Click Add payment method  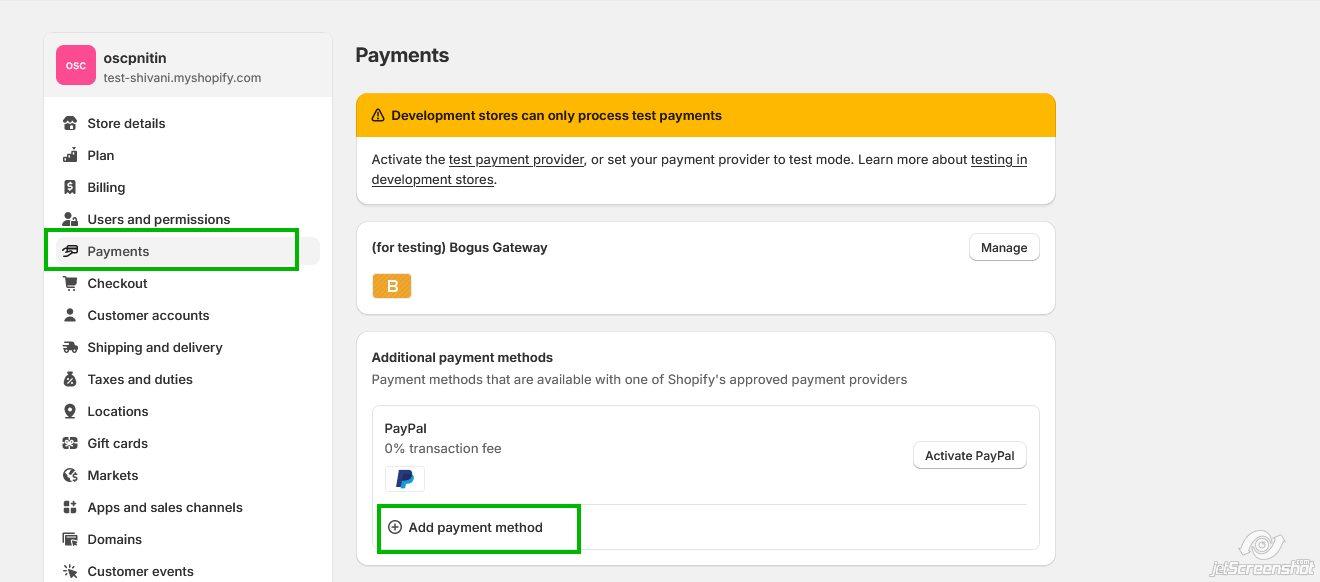point(475,528)
